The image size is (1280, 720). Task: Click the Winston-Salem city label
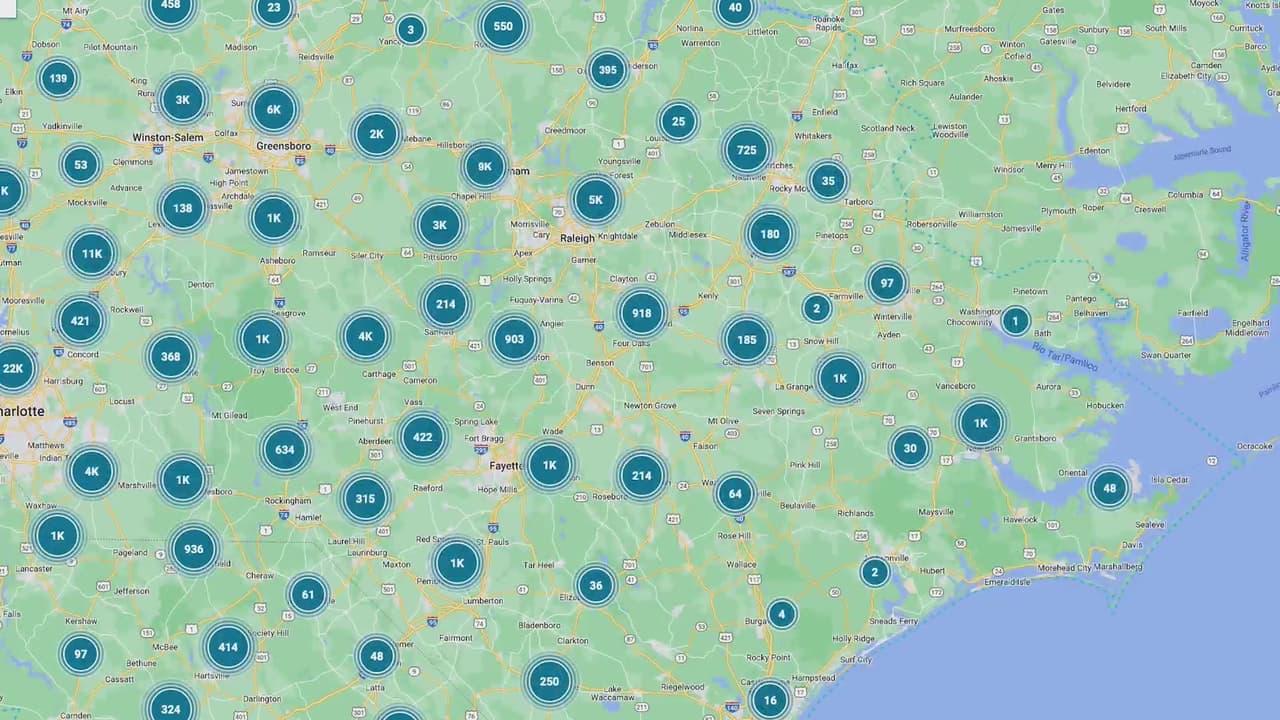point(168,137)
